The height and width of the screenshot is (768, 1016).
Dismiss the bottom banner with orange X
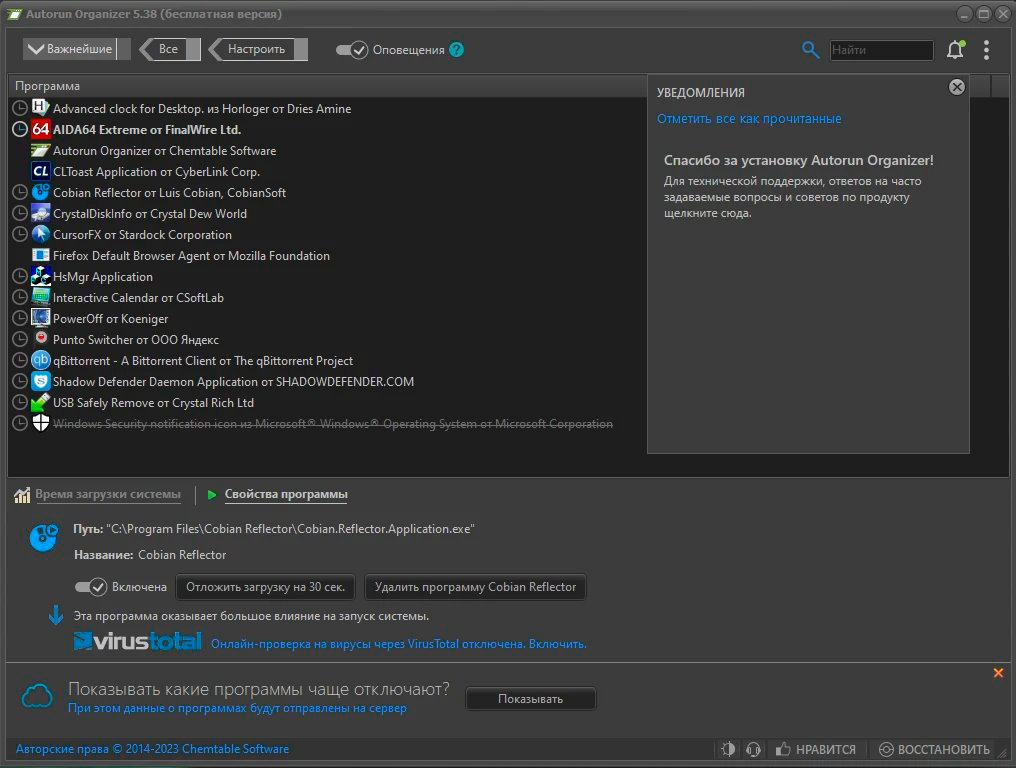pos(998,673)
